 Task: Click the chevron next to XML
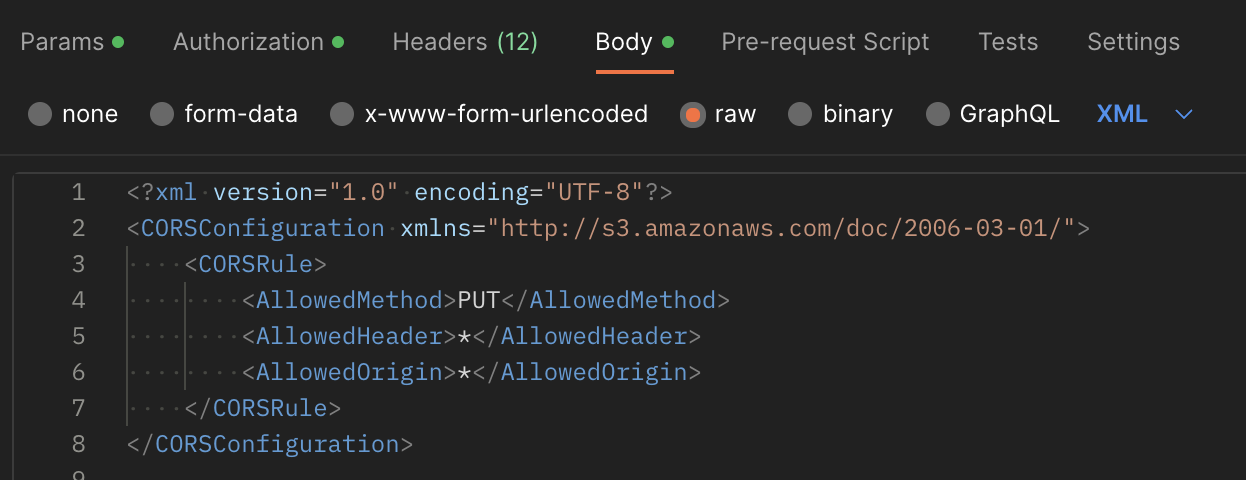1184,115
